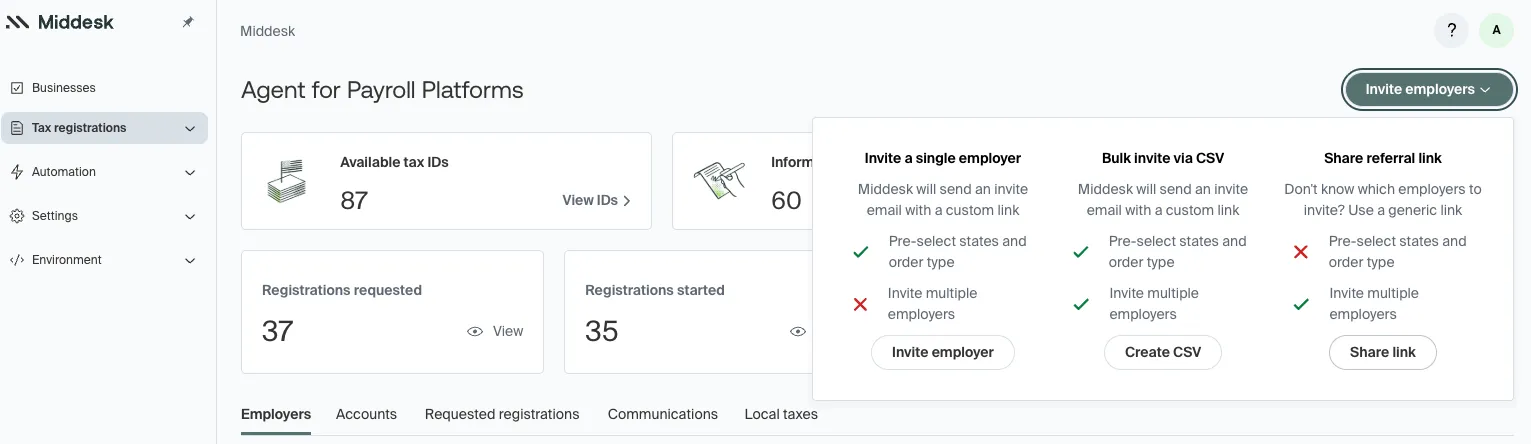Open help via question mark icon
Viewport: 1531px width, 444px height.
pos(1452,30)
